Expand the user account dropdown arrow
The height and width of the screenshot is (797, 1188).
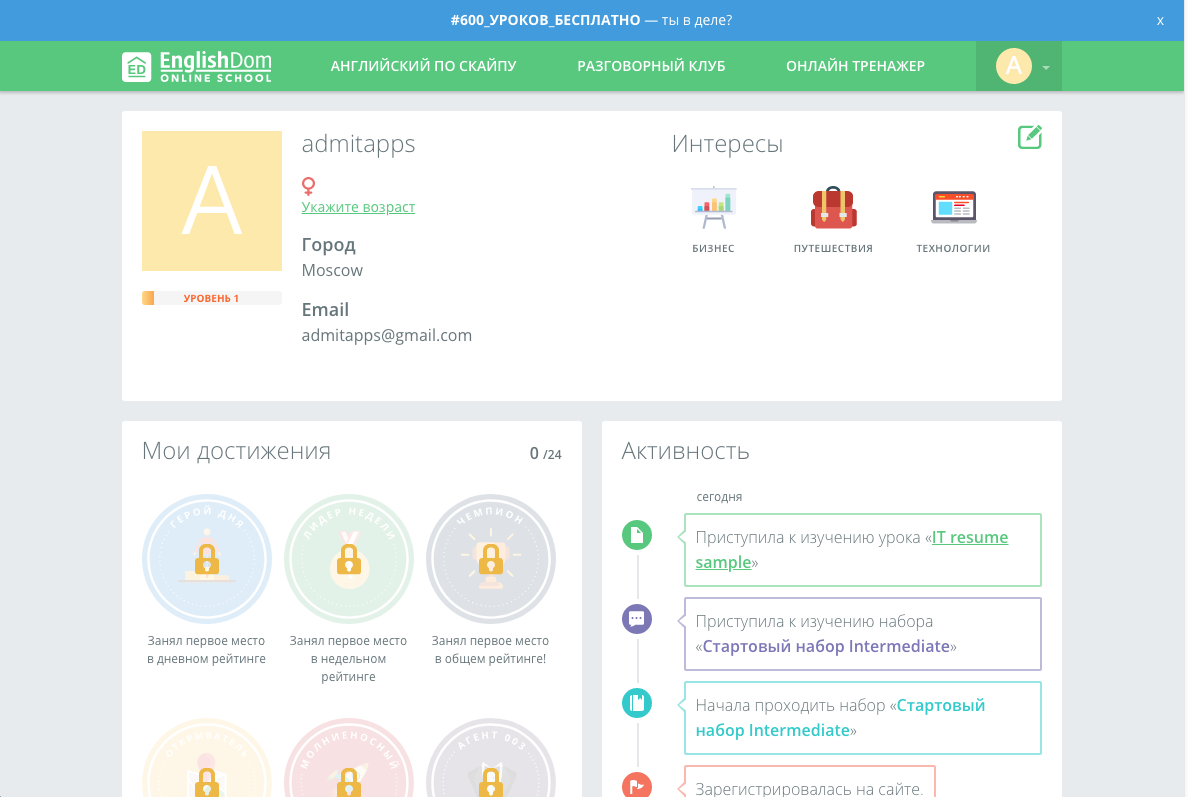coord(1046,67)
